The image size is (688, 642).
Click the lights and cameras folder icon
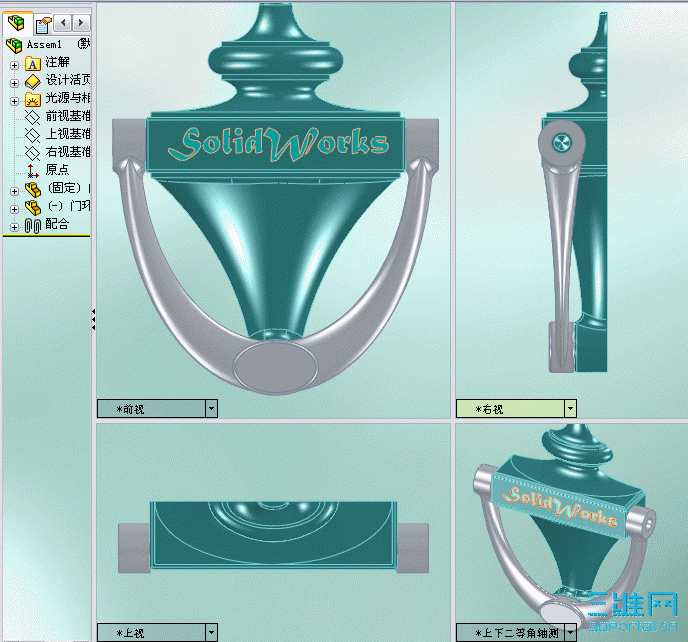click(x=33, y=100)
